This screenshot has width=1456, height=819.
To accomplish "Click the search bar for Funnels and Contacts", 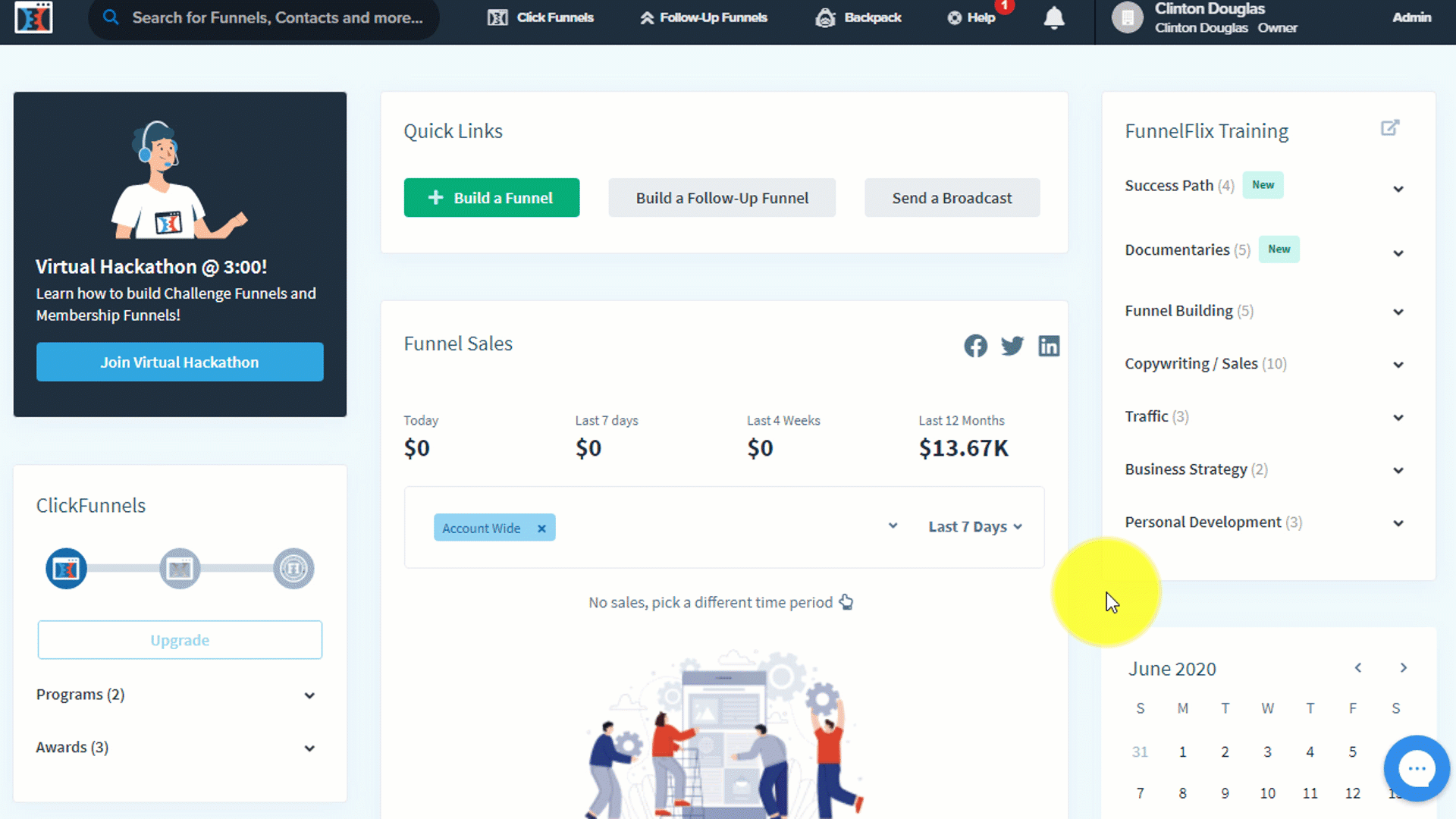I will click(265, 17).
